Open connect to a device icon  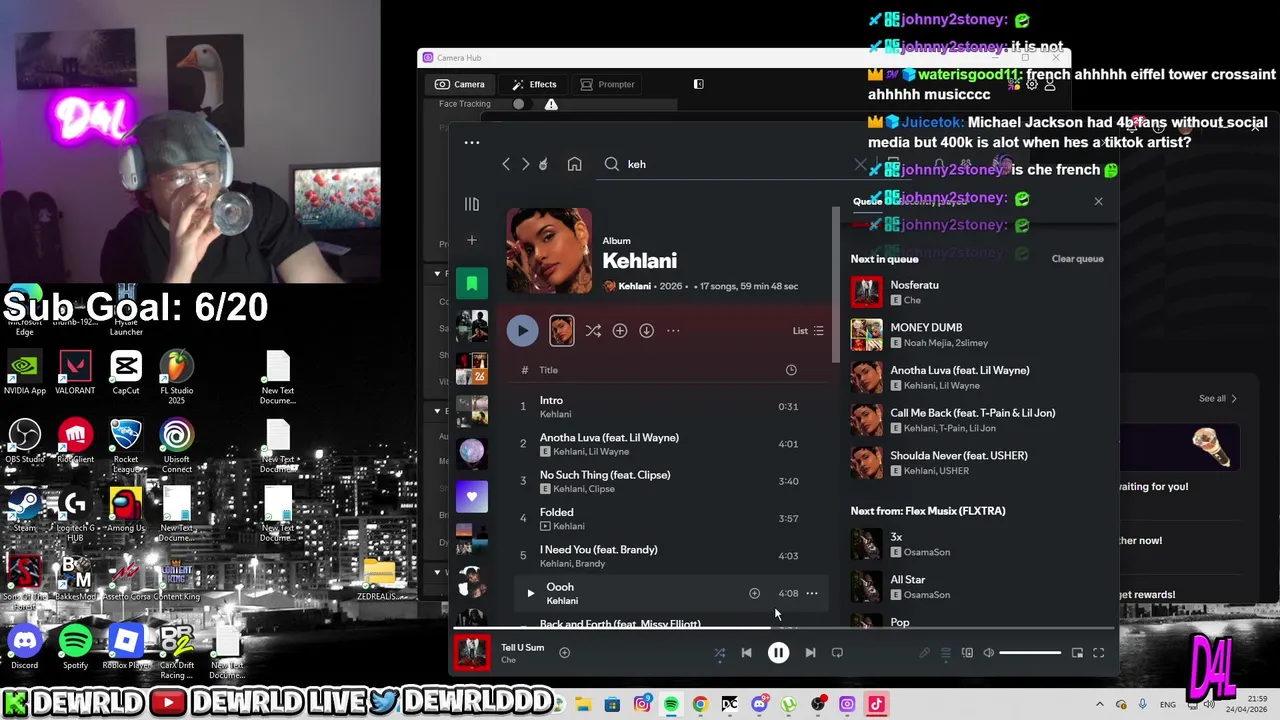pyautogui.click(x=967, y=653)
